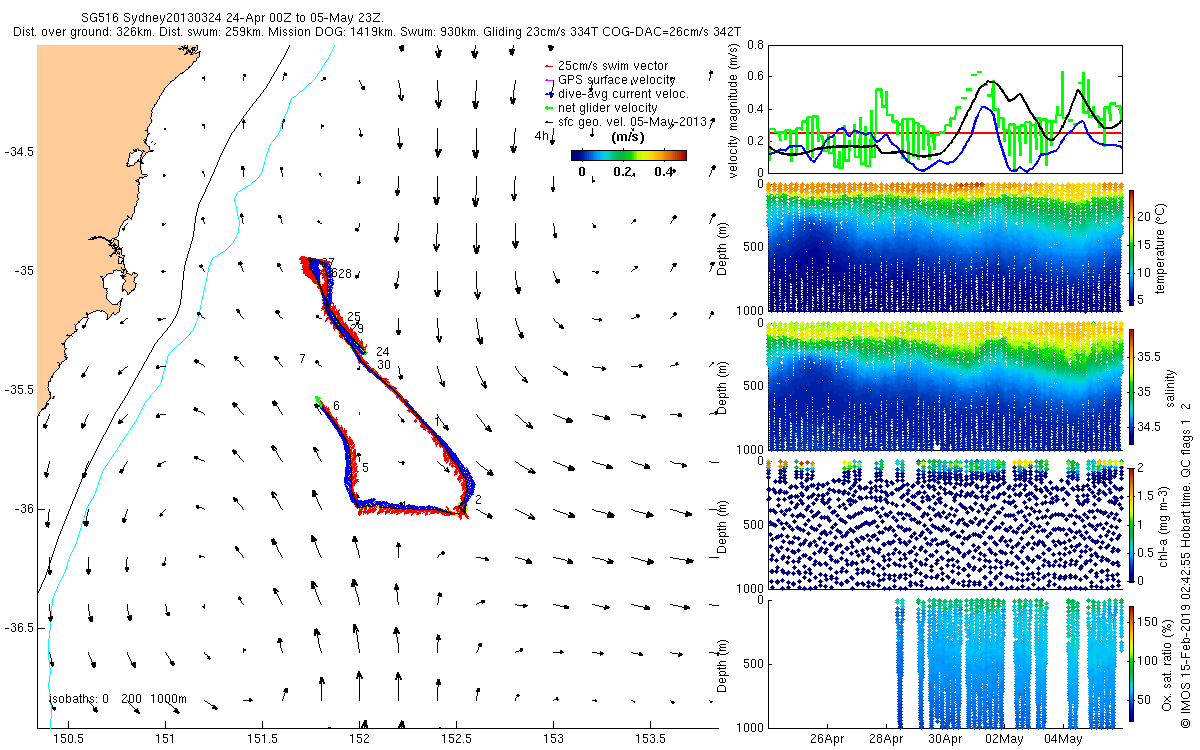Click the salinity depth section panel

945,386
